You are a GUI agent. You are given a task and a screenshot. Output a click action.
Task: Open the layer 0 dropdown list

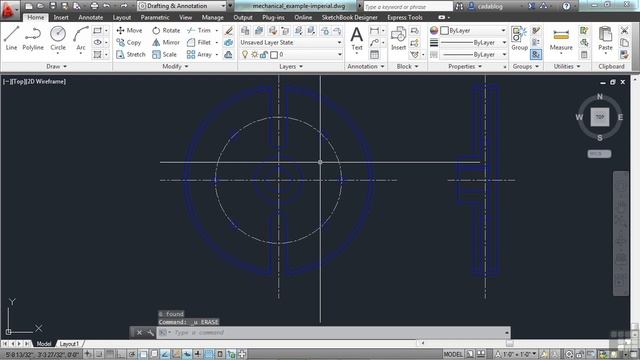click(291, 54)
